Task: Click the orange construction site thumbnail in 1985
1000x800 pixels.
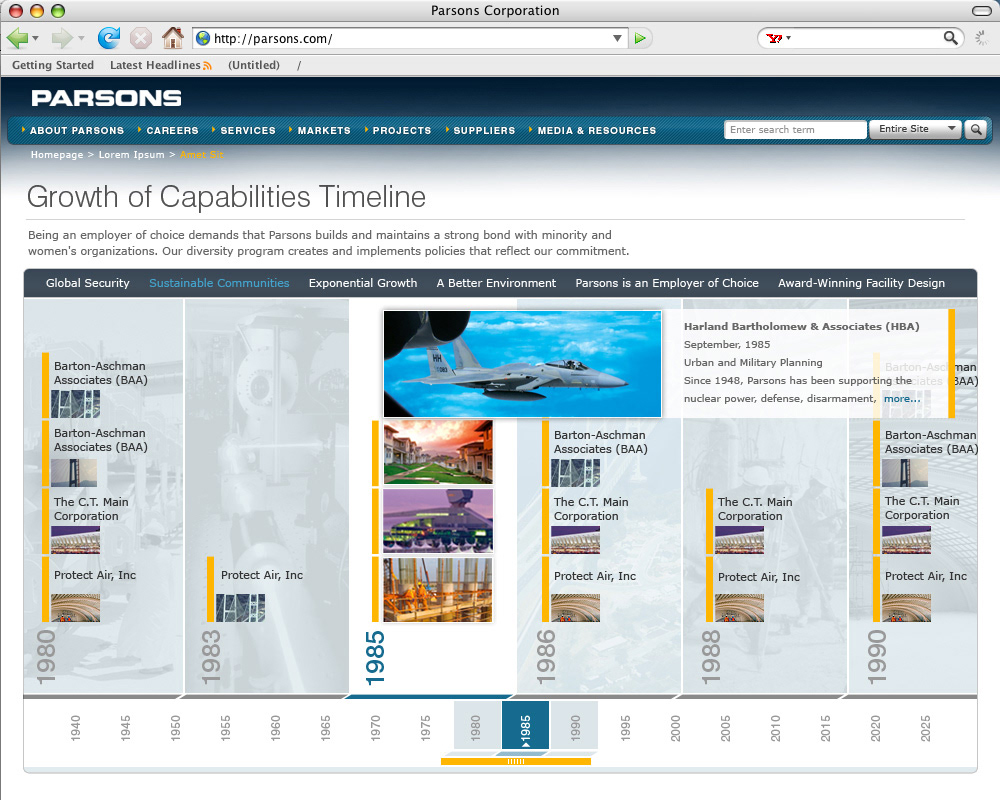Action: click(438, 589)
